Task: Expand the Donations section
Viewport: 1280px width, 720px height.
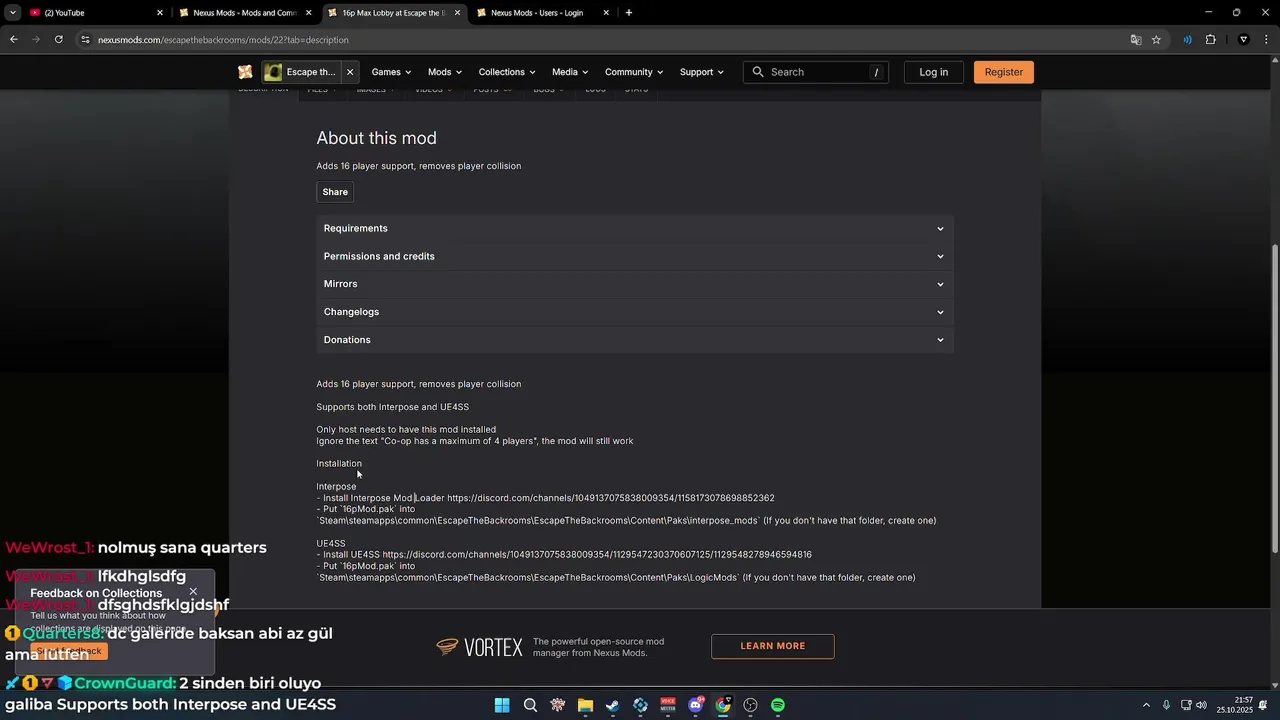Action: 634,340
